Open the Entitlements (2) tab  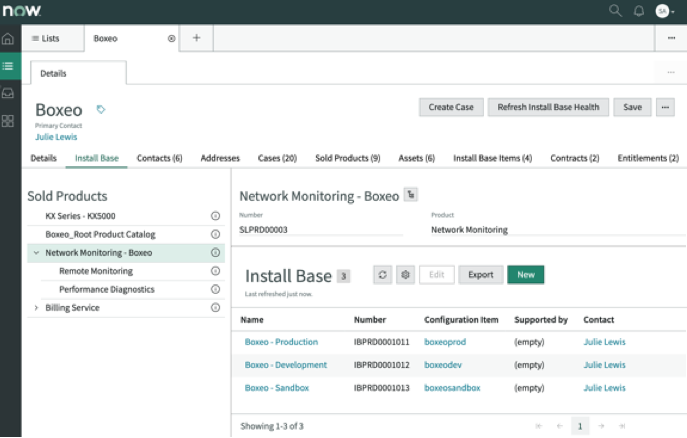point(648,158)
